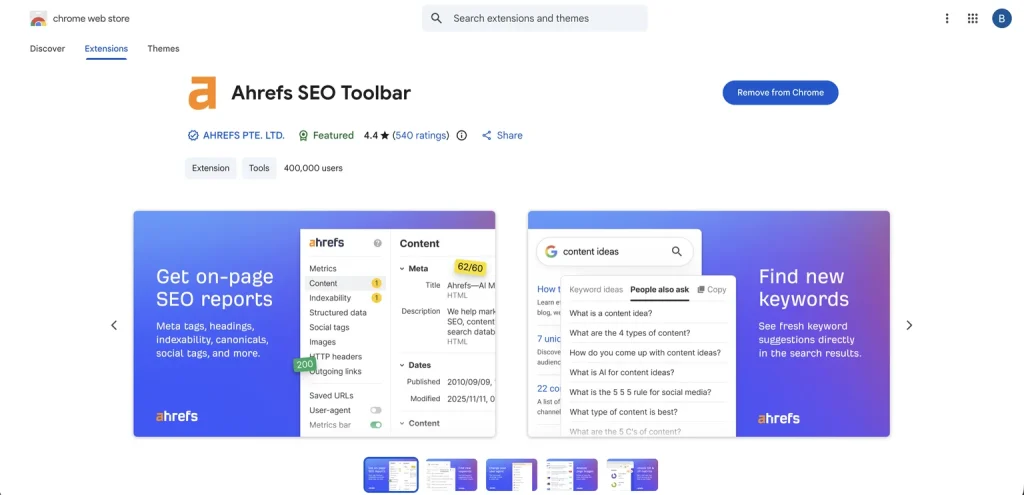
Task: Select the Extensions tab
Action: coord(106,48)
